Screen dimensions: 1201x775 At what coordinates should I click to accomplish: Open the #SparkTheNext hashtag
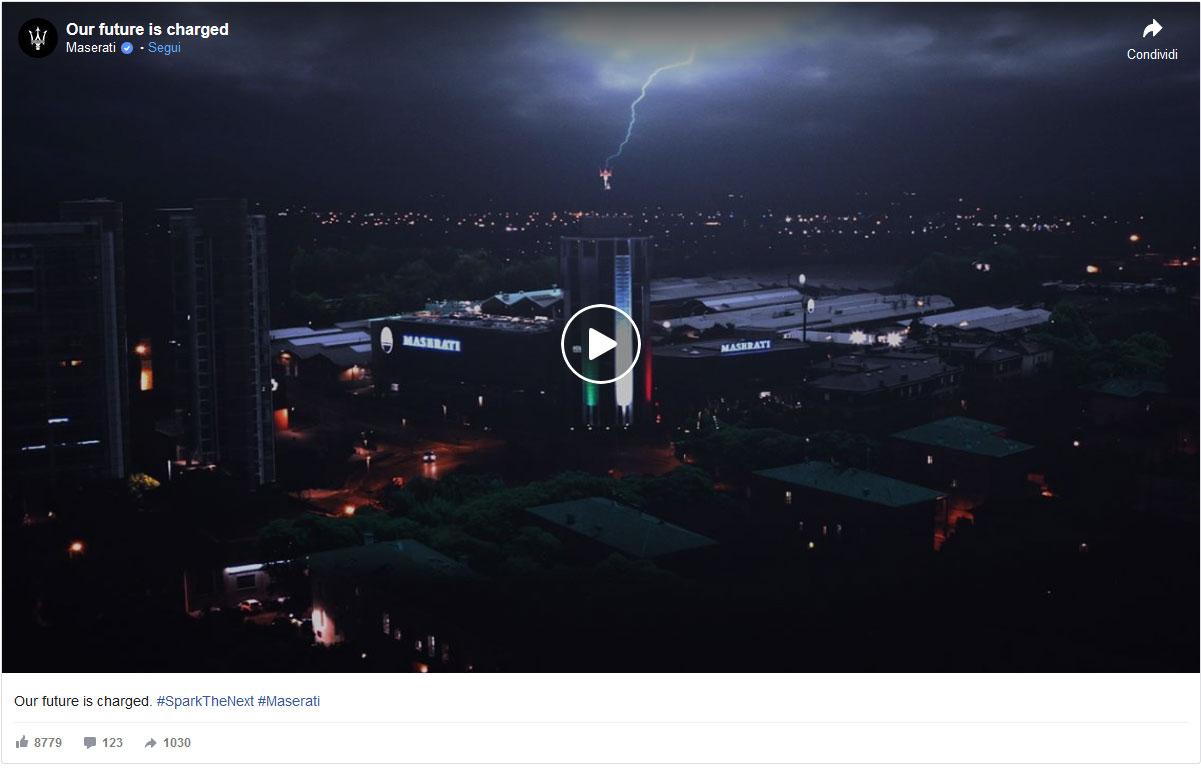(x=205, y=701)
